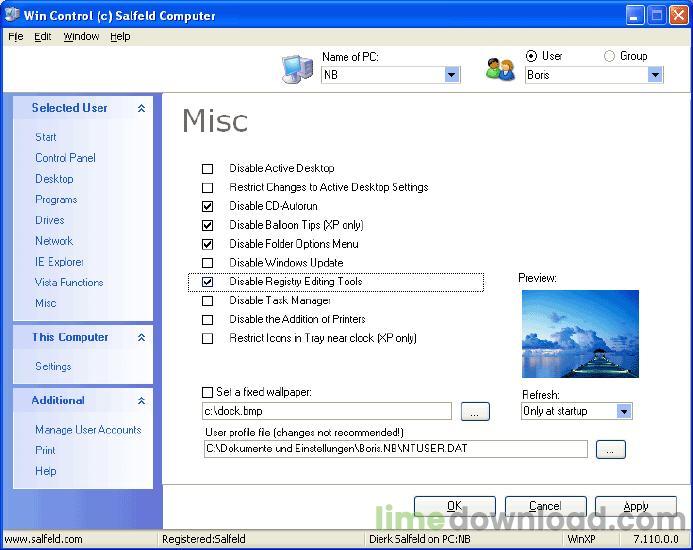Open the File menu

[x=15, y=37]
